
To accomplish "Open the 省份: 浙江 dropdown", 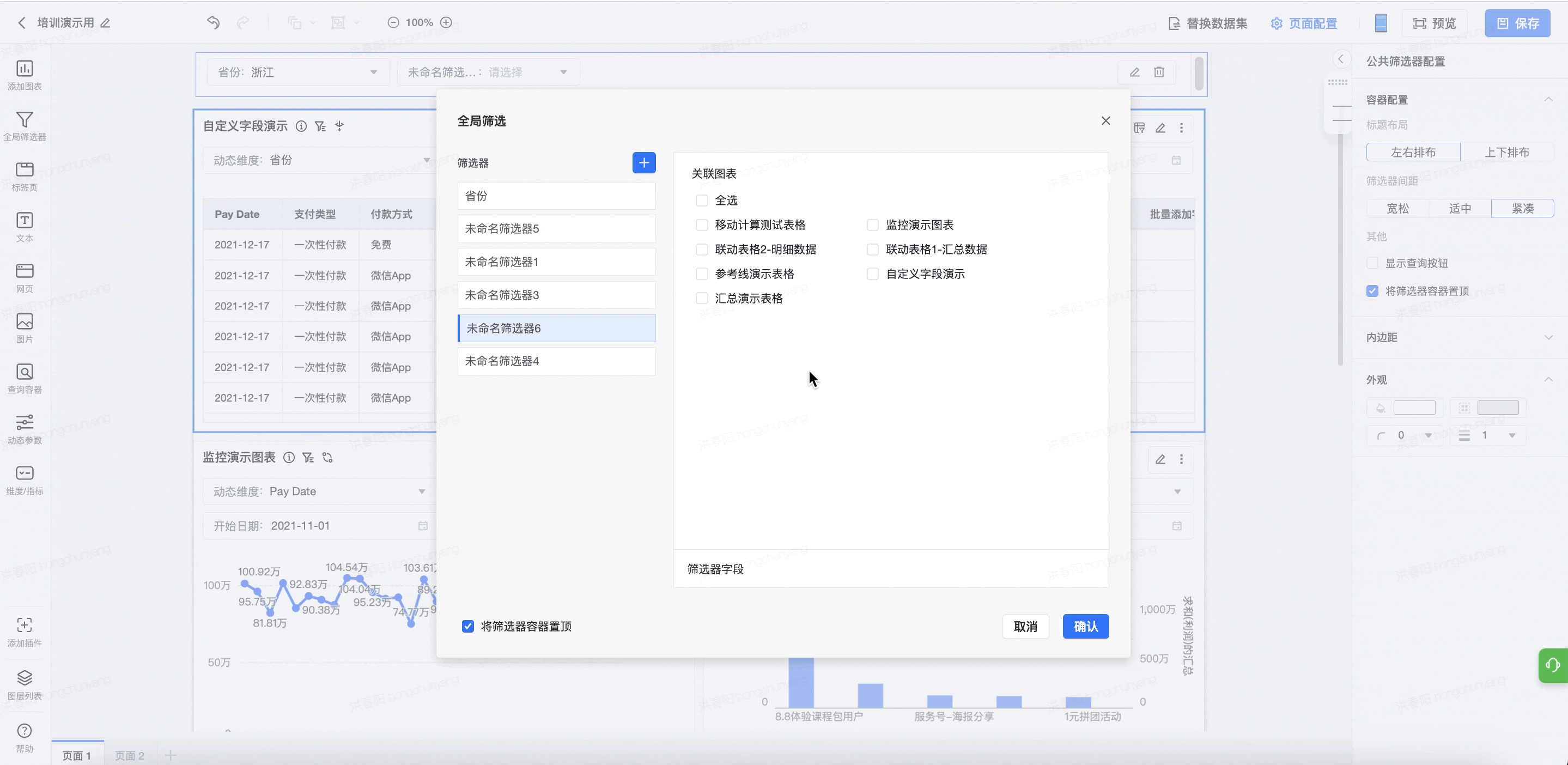I will tap(297, 72).
